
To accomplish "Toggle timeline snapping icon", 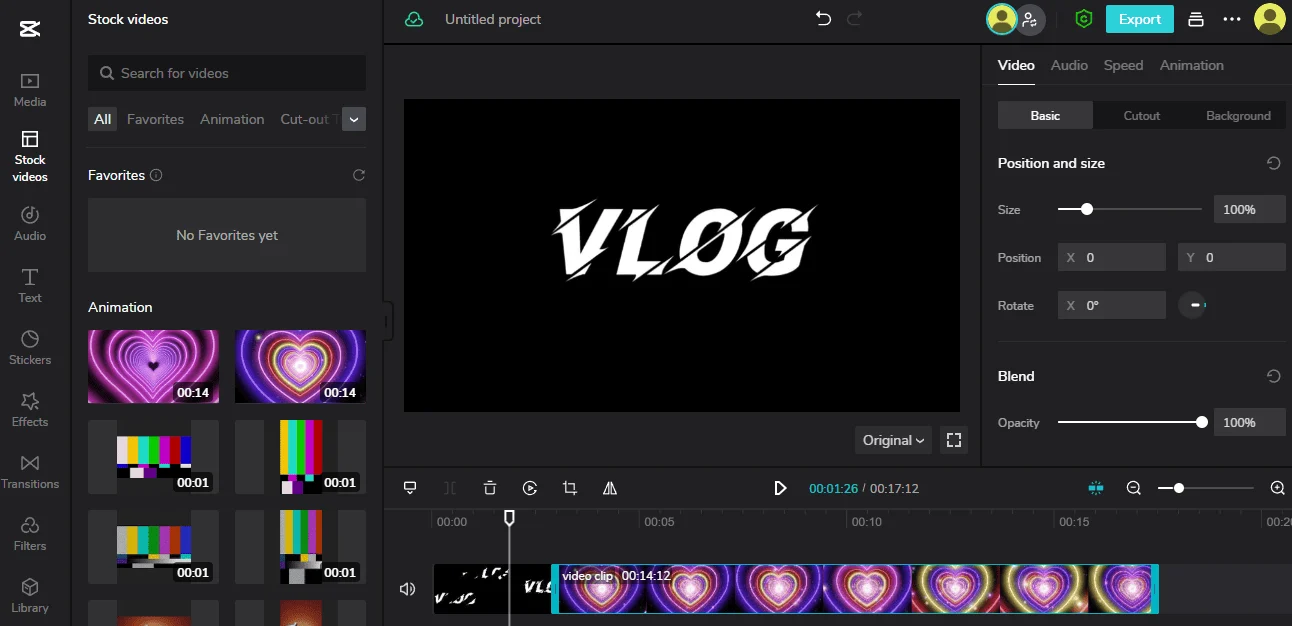I will [x=1096, y=488].
